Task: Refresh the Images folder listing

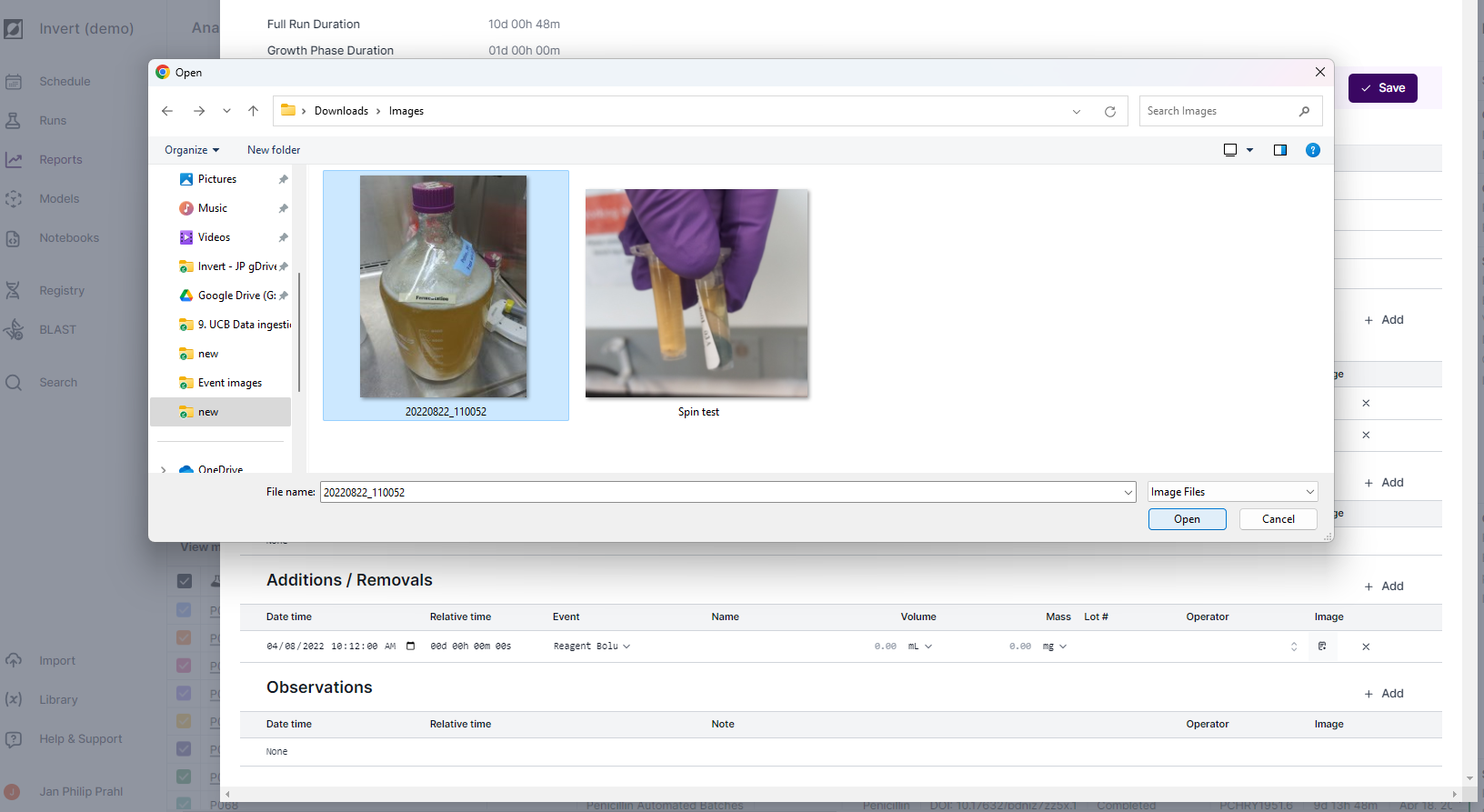Action: tap(1109, 112)
